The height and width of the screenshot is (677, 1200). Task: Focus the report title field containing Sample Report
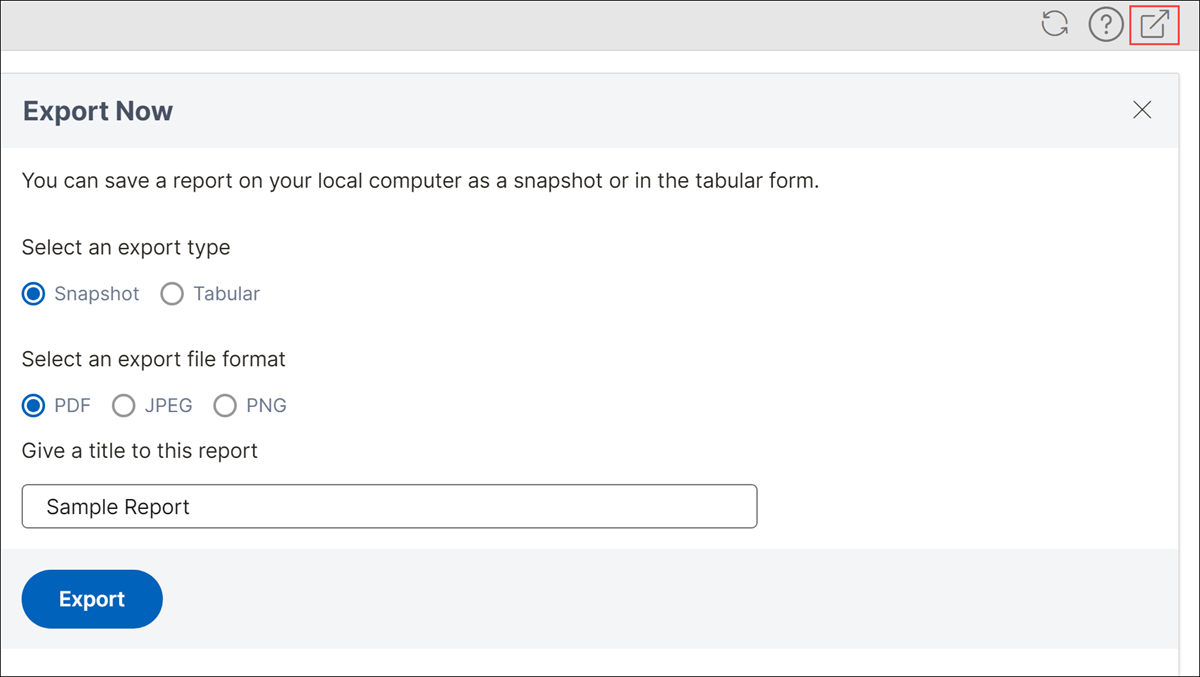coord(389,507)
